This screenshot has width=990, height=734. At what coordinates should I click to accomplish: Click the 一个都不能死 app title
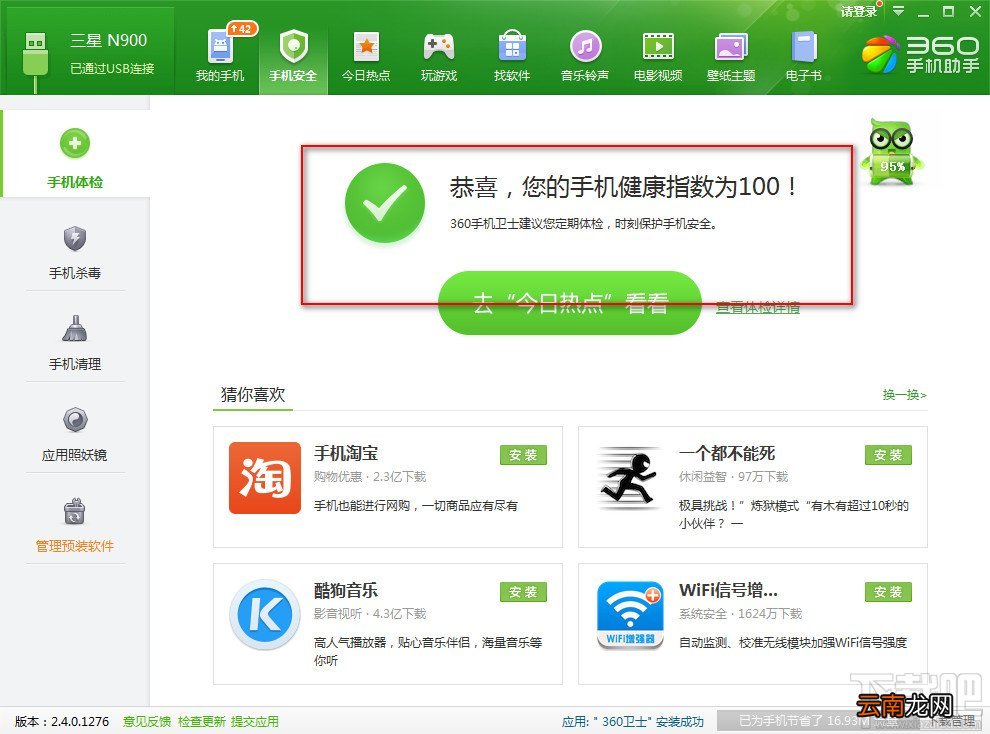[727, 453]
